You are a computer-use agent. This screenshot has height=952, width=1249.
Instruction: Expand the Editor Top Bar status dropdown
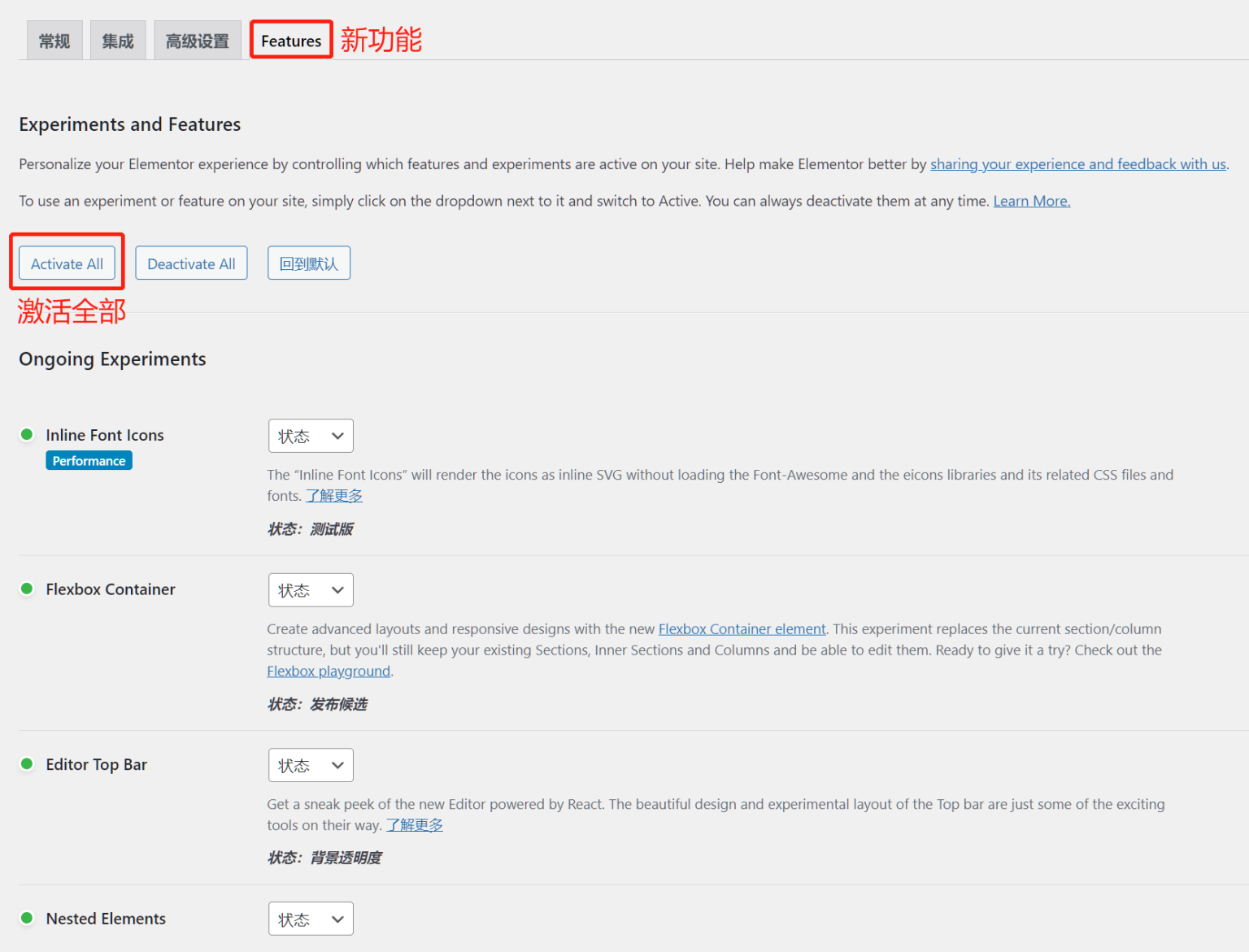point(311,765)
